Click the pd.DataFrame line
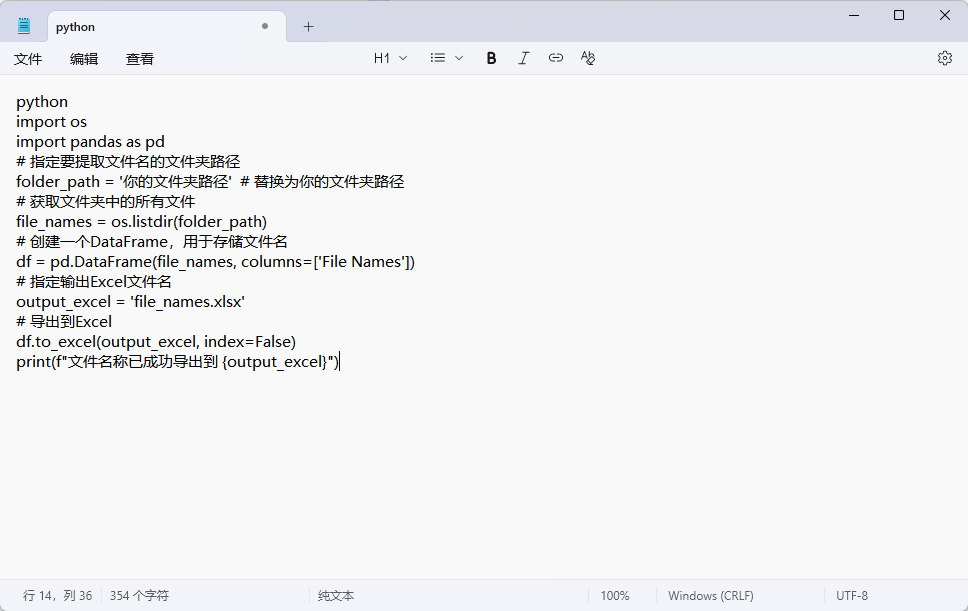 pyautogui.click(x=215, y=262)
